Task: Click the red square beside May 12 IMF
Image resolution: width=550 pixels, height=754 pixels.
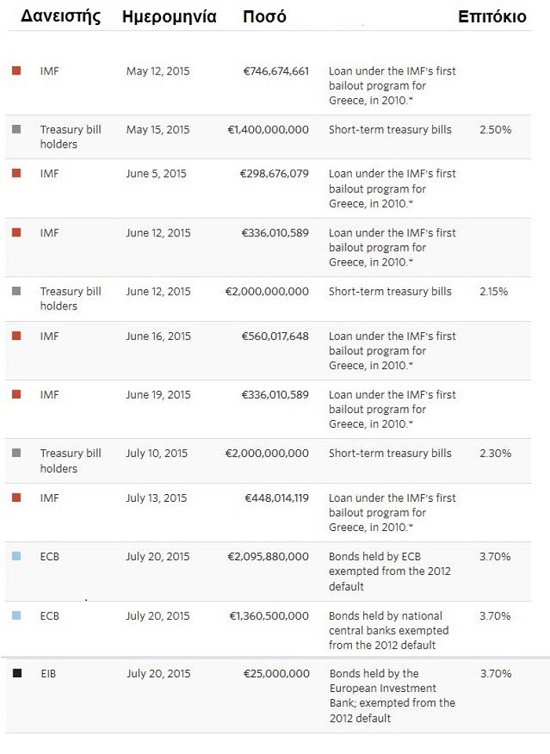Action: coord(16,71)
